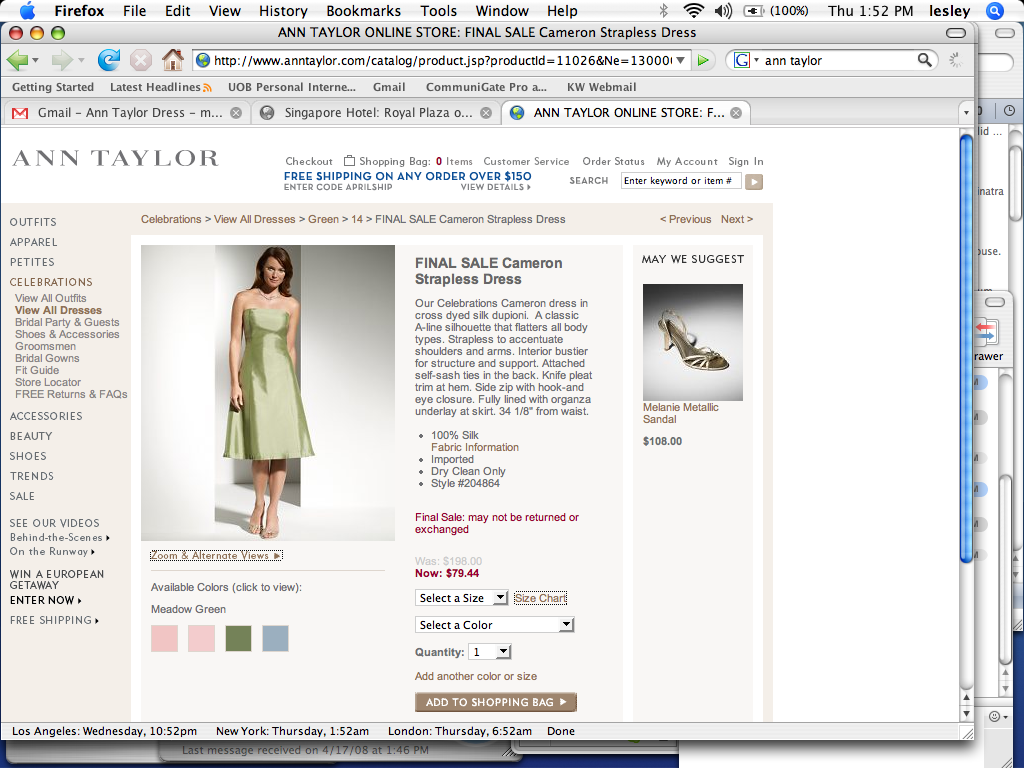Image resolution: width=1024 pixels, height=768 pixels.
Task: Open the URL bar history dropdown
Action: [680, 60]
